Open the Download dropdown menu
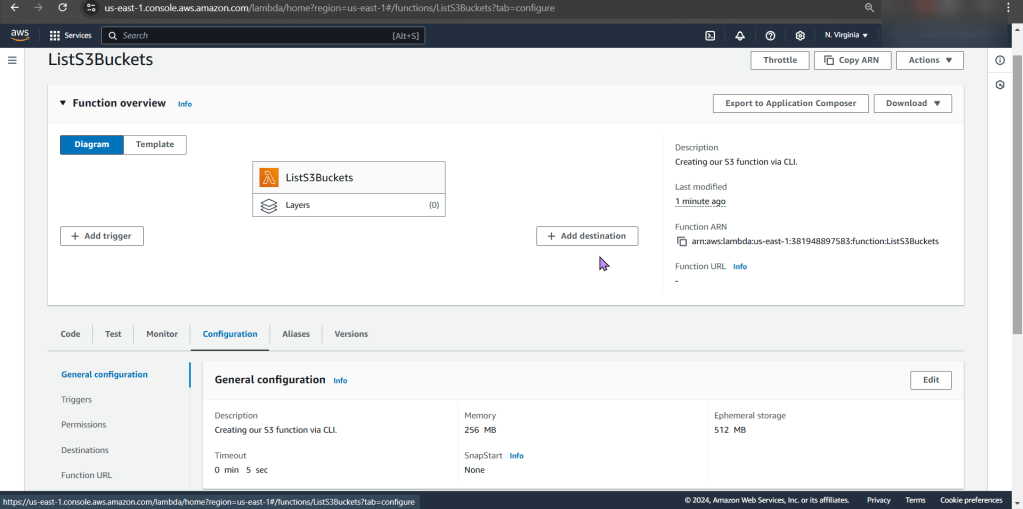Screen dimensions: 1023x509 (912, 103)
